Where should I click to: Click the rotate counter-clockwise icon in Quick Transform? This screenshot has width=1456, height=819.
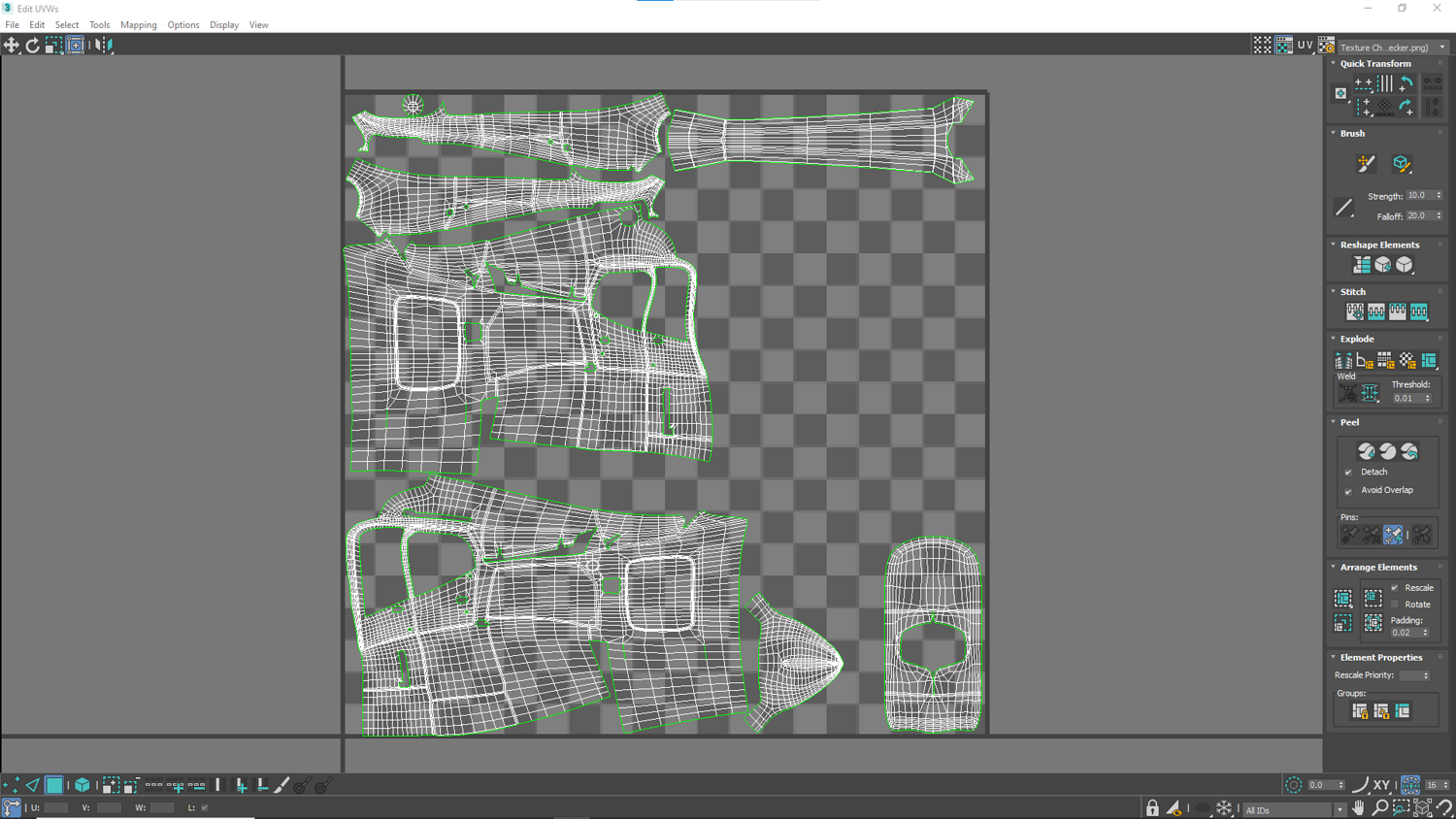[1406, 84]
